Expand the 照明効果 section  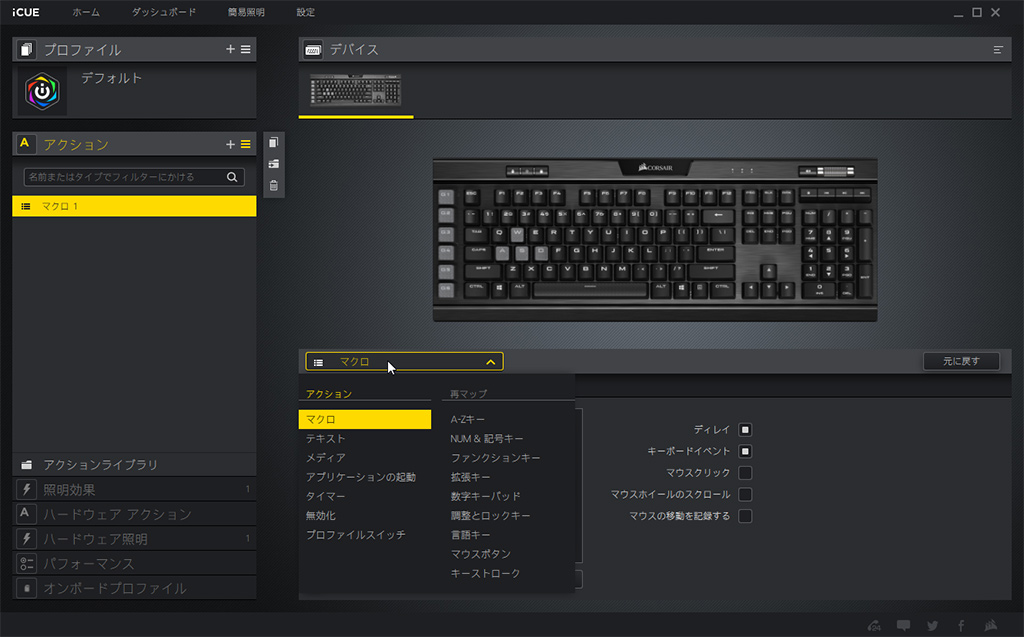point(134,489)
